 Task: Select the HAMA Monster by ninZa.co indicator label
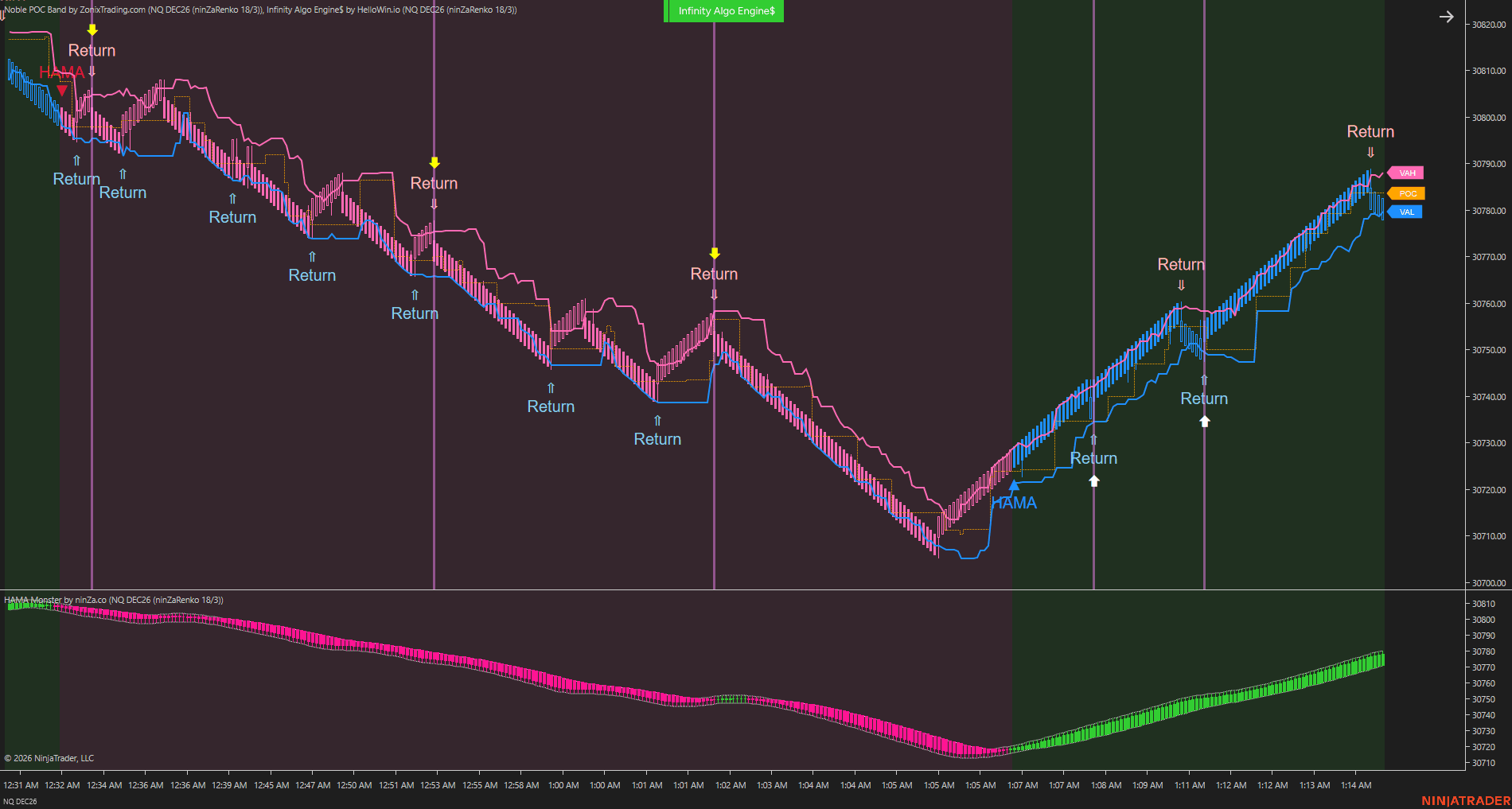point(113,600)
